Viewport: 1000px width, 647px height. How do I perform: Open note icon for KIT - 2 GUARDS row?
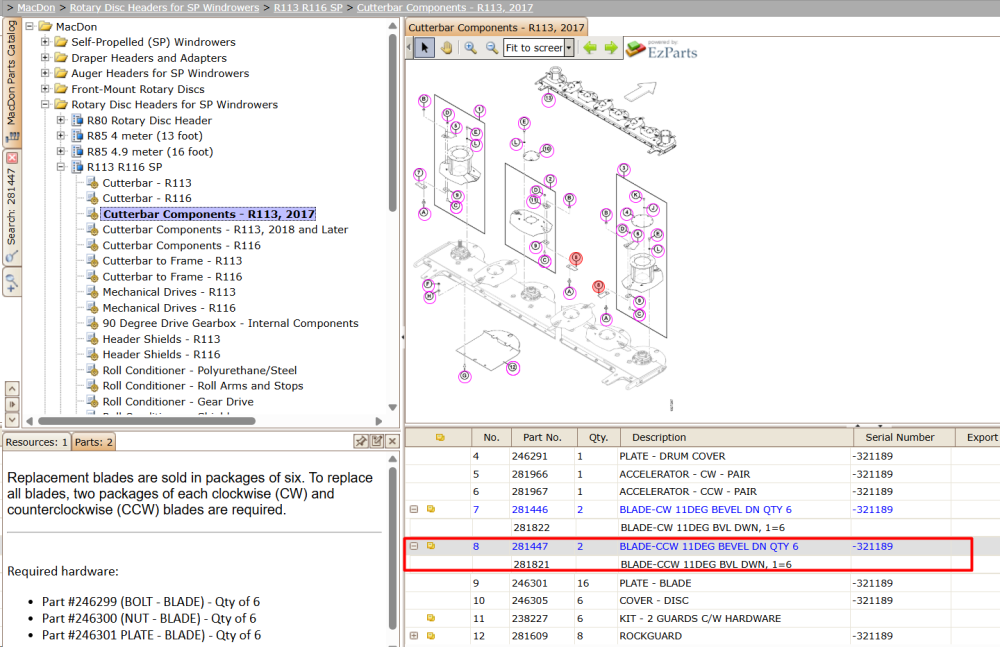pos(431,618)
